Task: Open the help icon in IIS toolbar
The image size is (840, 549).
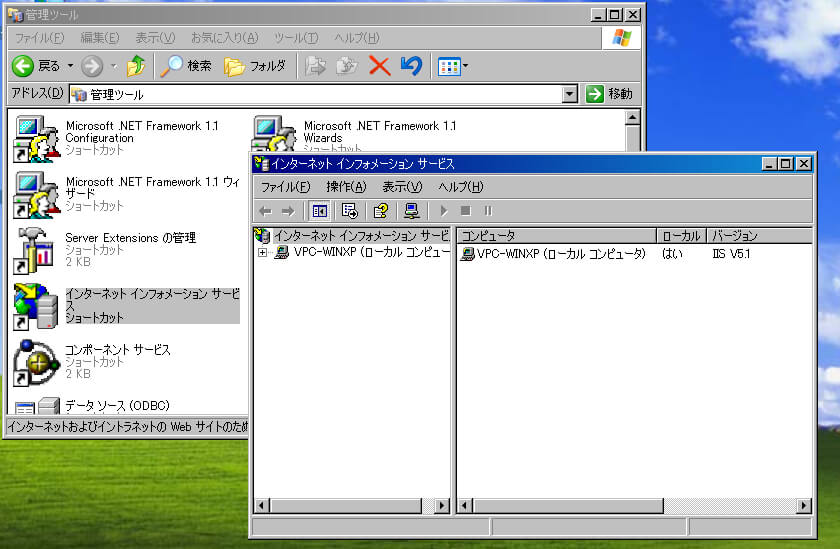Action: 380,211
